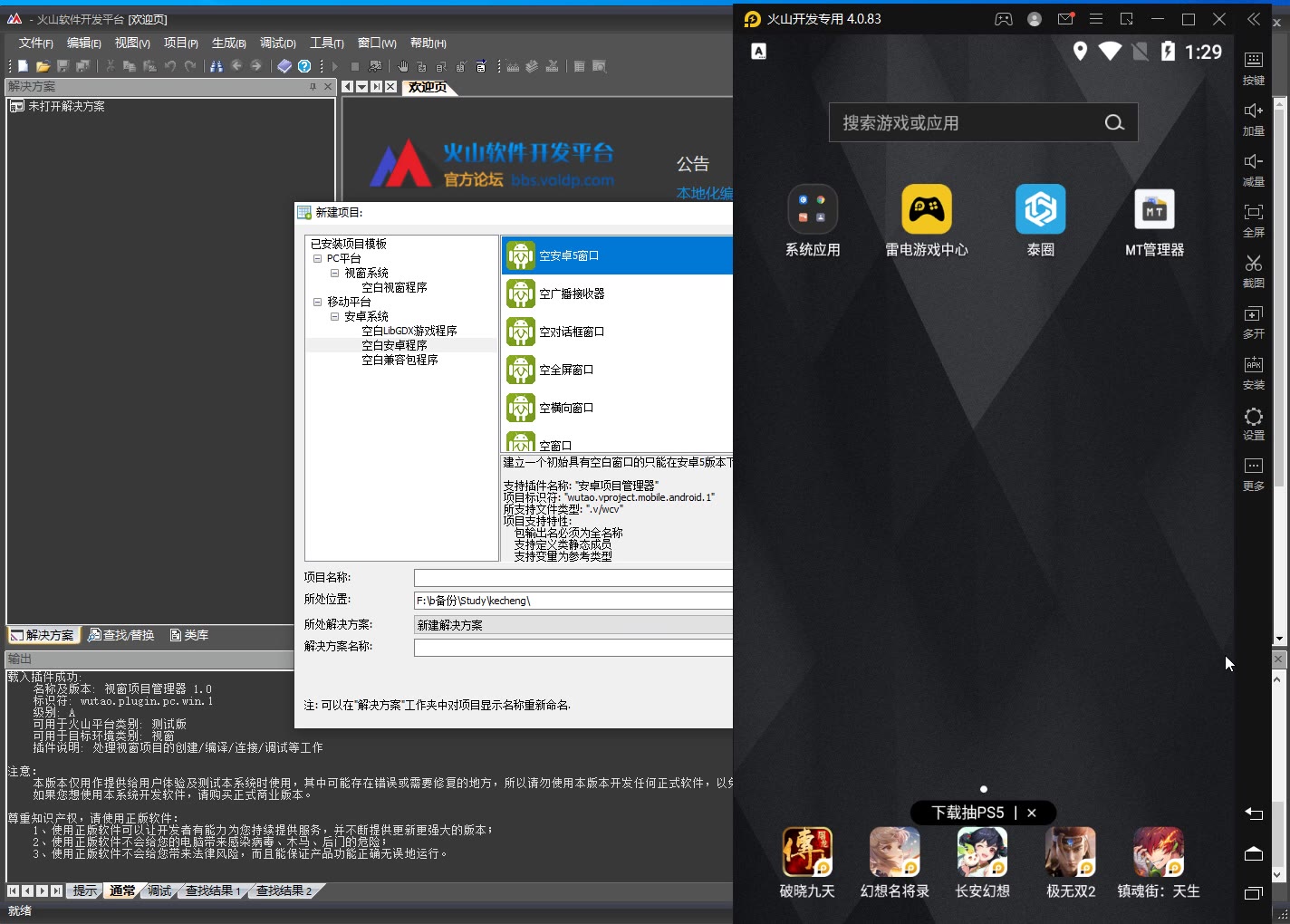Click the open folder toolbar icon
This screenshot has height=924, width=1290.
pos(43,66)
